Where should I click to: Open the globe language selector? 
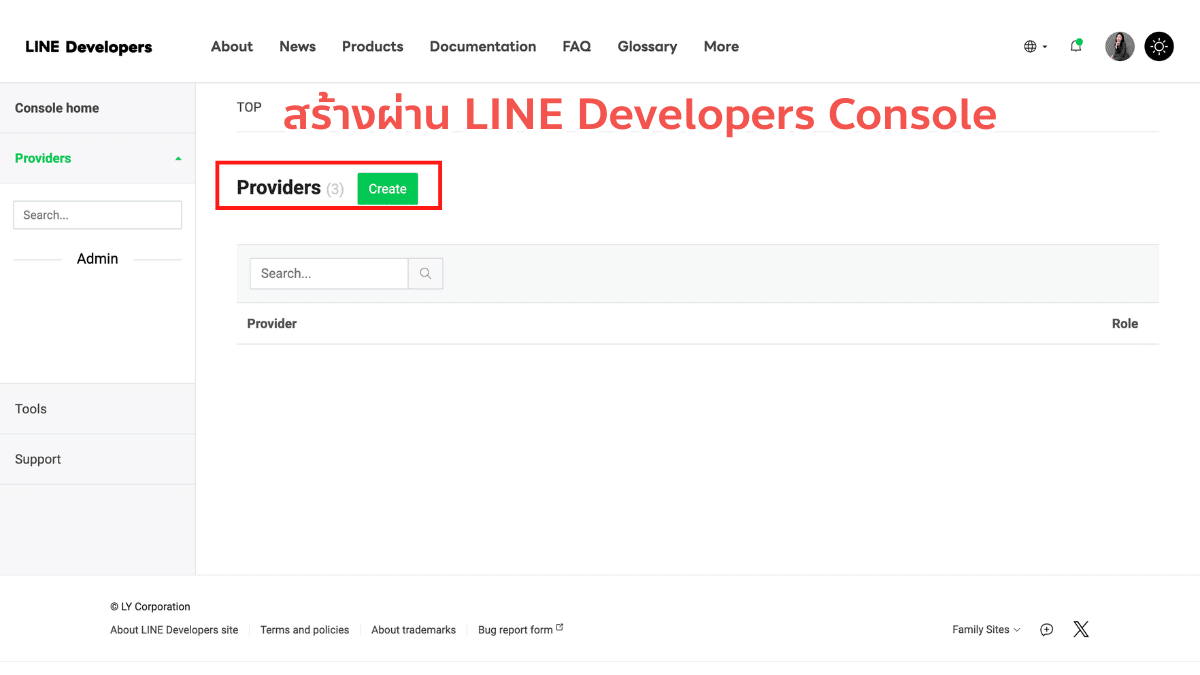(x=1035, y=46)
